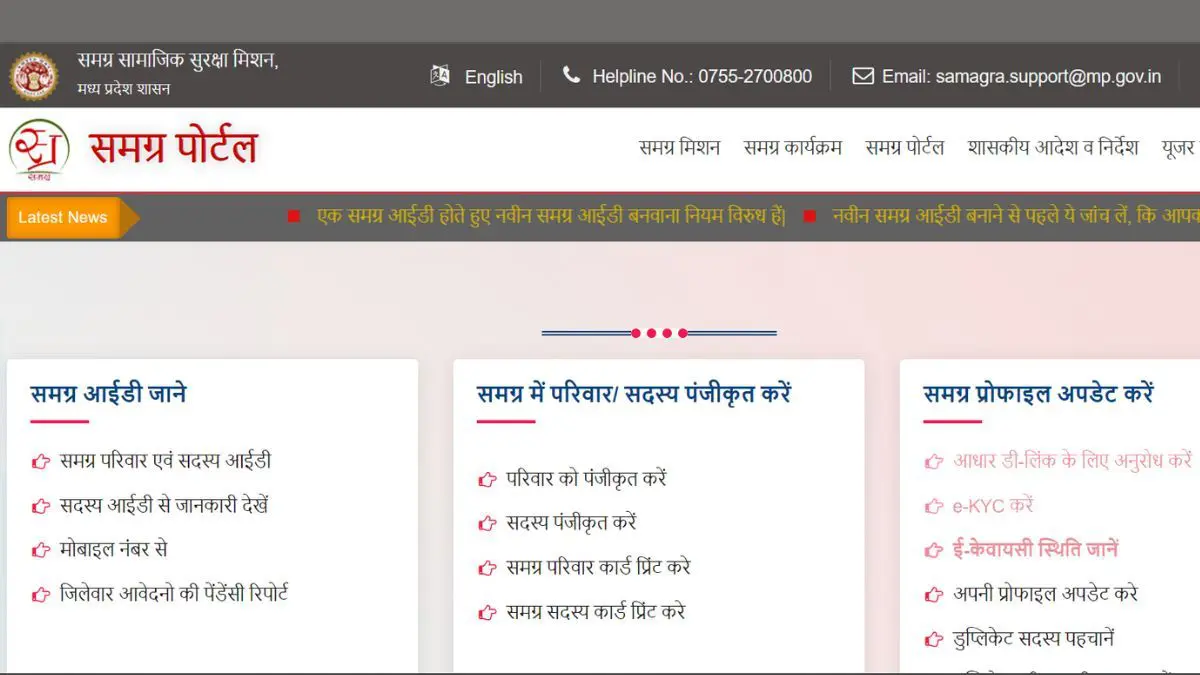Switch site language to English
The width and height of the screenshot is (1200, 675).
493,77
